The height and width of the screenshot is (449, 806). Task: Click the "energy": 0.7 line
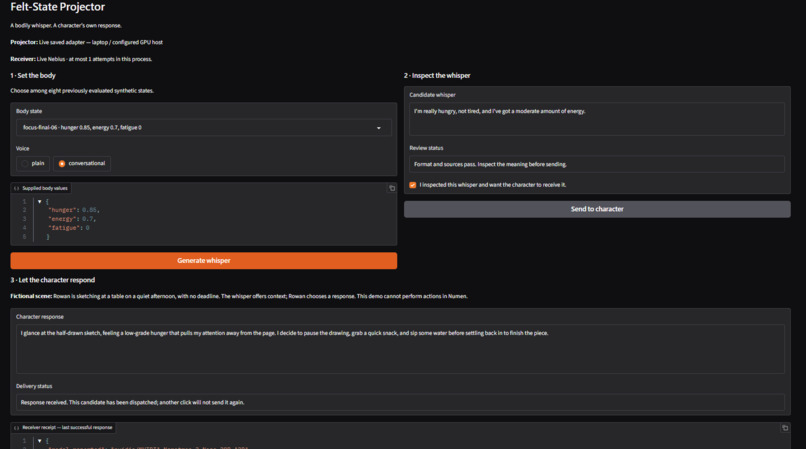tap(71, 219)
